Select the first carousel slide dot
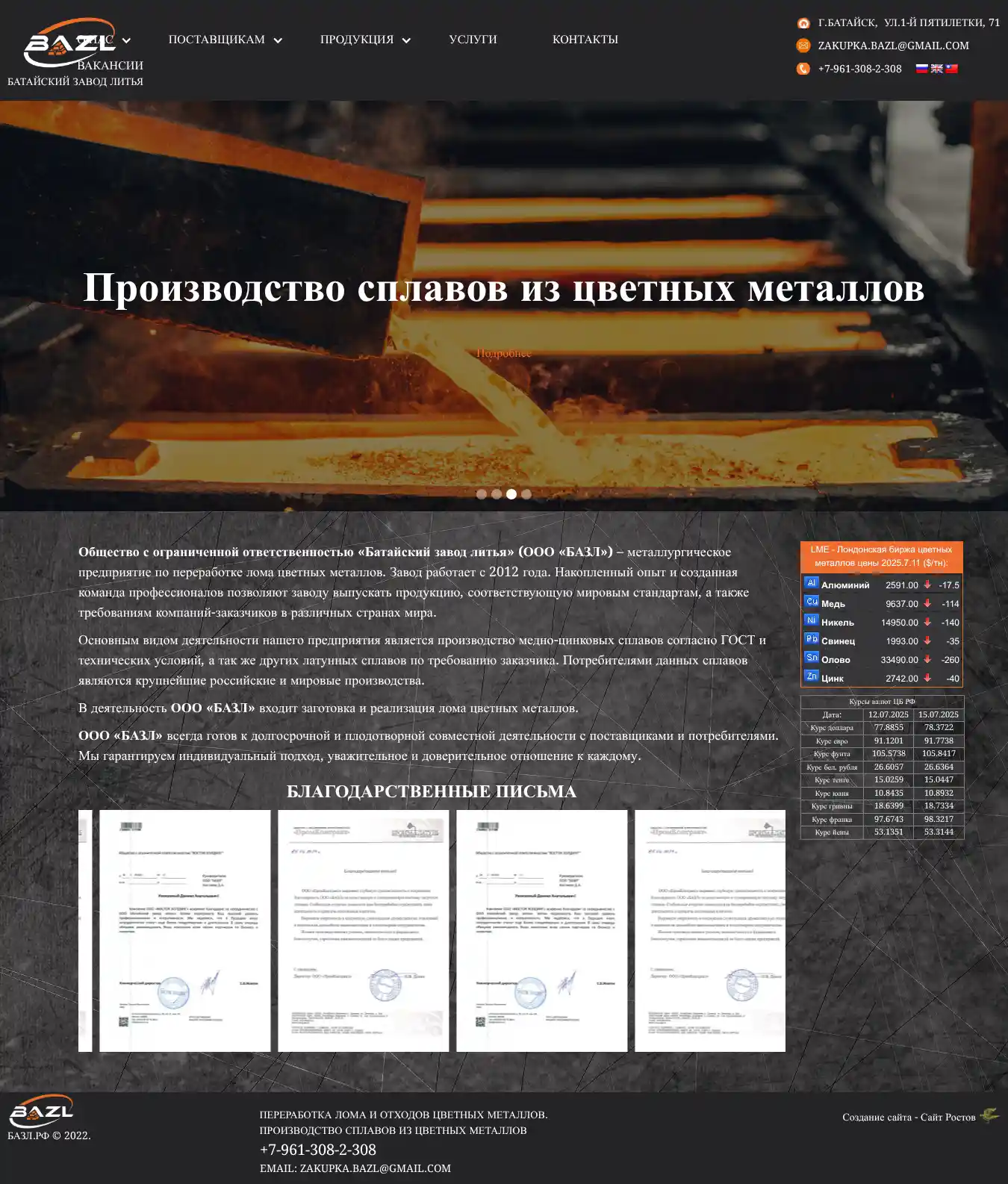This screenshot has height=1184, width=1008. click(482, 494)
